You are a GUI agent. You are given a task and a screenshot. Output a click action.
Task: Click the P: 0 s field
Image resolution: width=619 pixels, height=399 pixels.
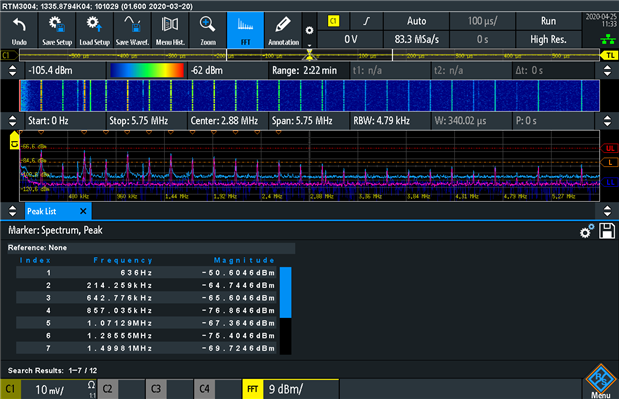click(553, 121)
